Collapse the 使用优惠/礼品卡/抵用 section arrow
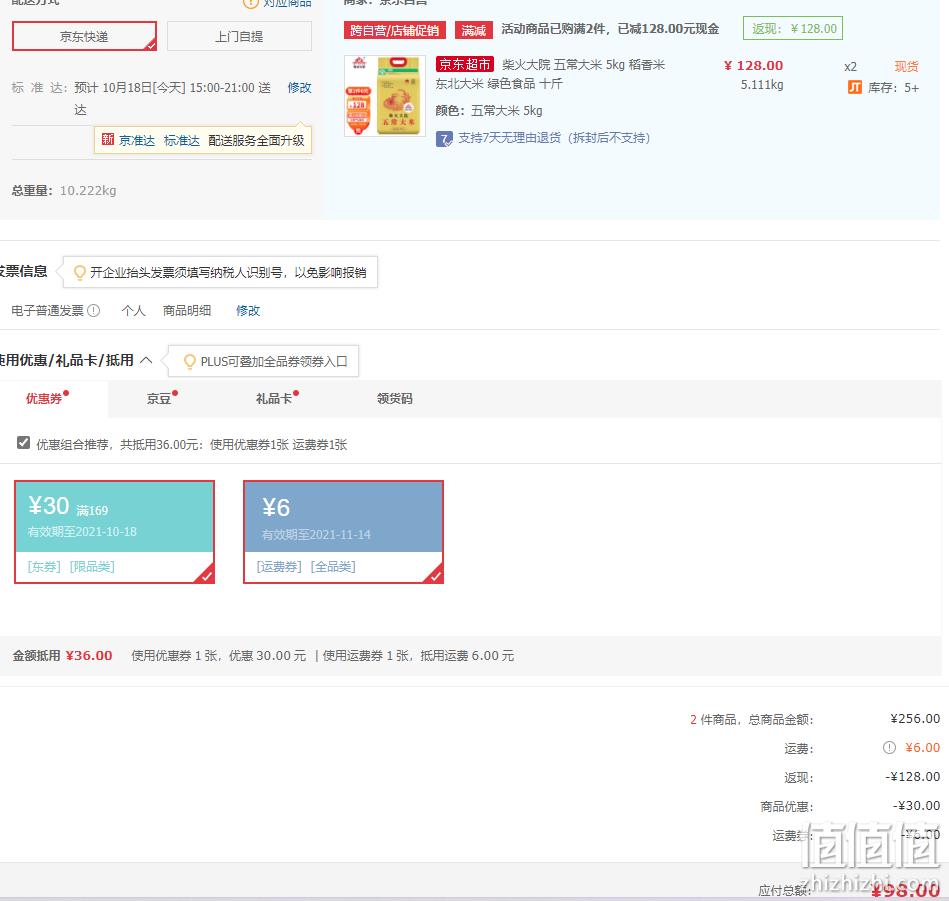This screenshot has width=949, height=901. point(146,360)
